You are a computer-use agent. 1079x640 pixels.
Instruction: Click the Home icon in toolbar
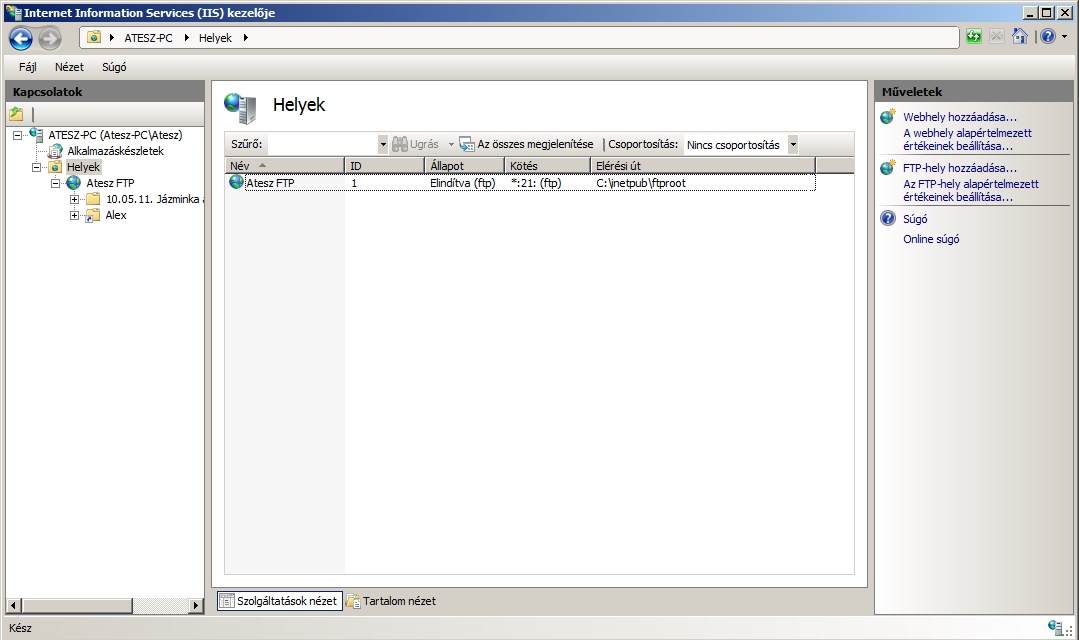point(1019,36)
